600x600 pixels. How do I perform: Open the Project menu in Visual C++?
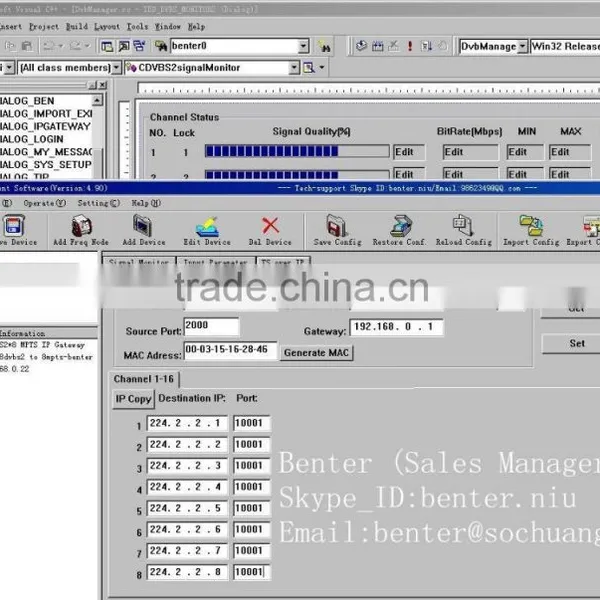[44, 26]
